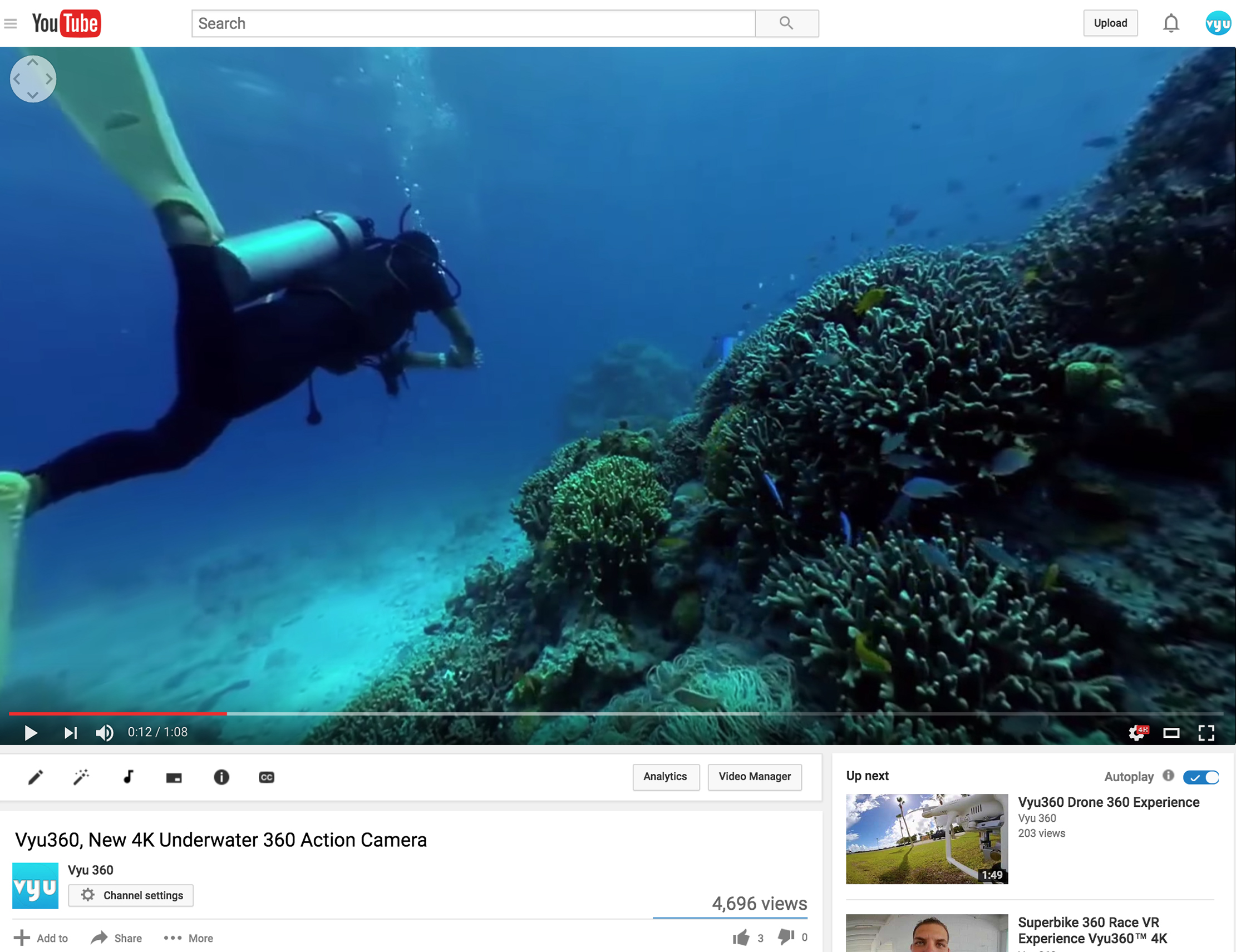Pan the 360 view left
The height and width of the screenshot is (952, 1236).
click(17, 78)
